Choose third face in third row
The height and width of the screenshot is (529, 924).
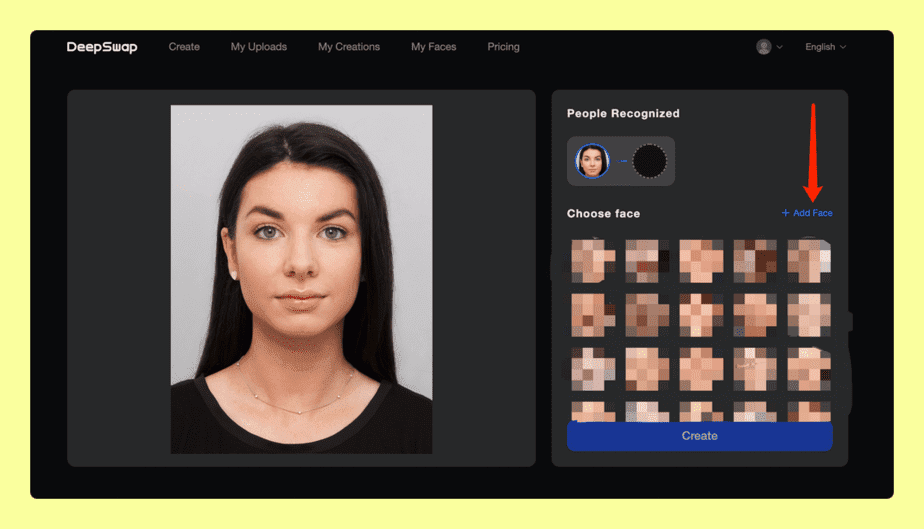click(701, 369)
